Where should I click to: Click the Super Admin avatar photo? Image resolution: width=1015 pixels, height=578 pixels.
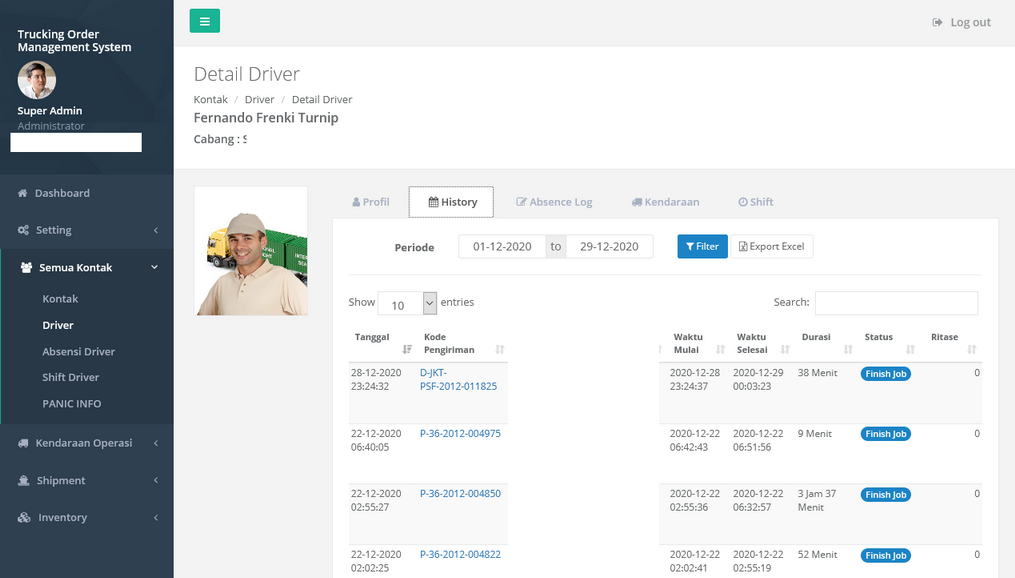click(37, 80)
